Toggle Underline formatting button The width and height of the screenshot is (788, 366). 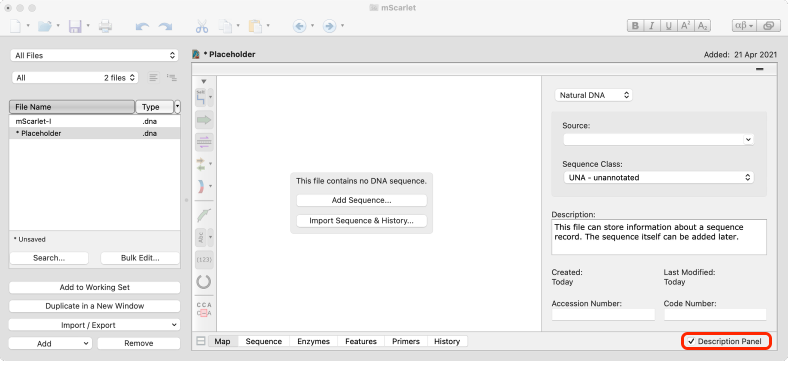click(x=668, y=26)
